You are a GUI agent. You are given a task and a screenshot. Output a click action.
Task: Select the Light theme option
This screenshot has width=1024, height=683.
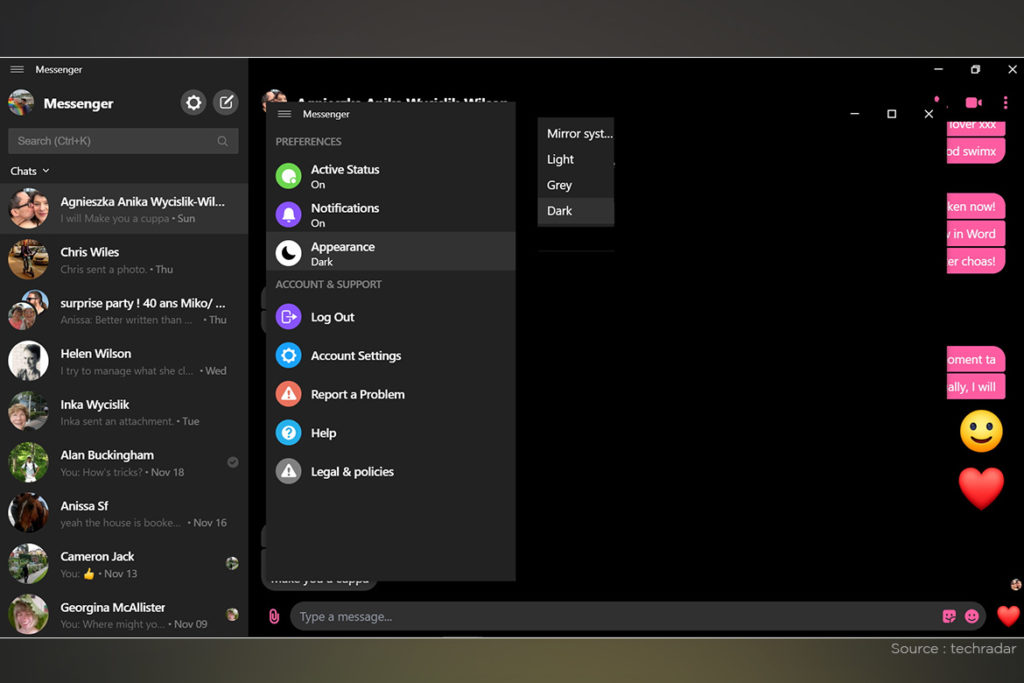pyautogui.click(x=576, y=159)
